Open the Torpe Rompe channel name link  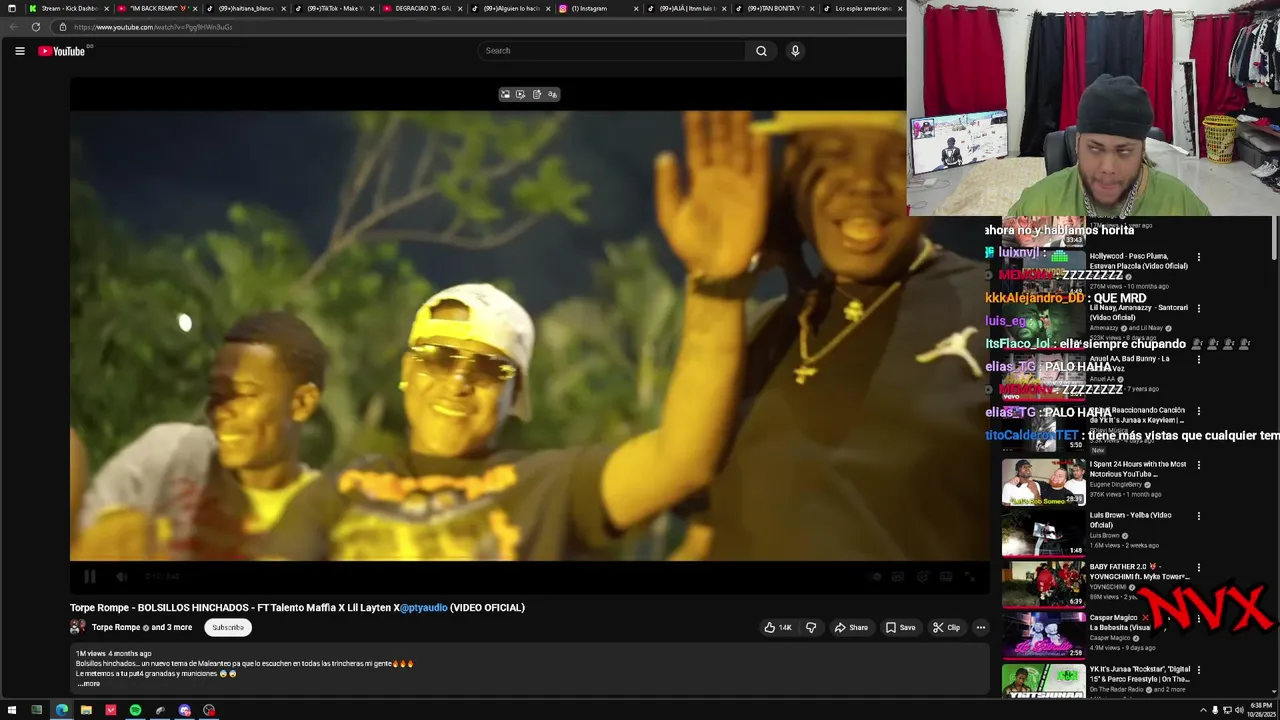116,628
